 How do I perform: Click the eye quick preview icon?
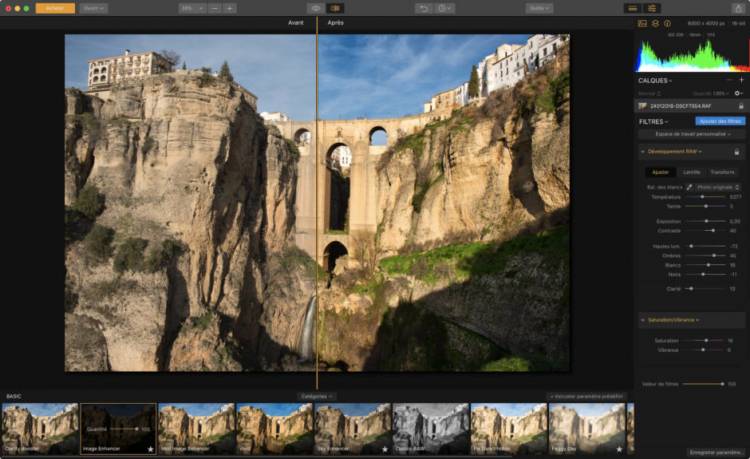316,8
